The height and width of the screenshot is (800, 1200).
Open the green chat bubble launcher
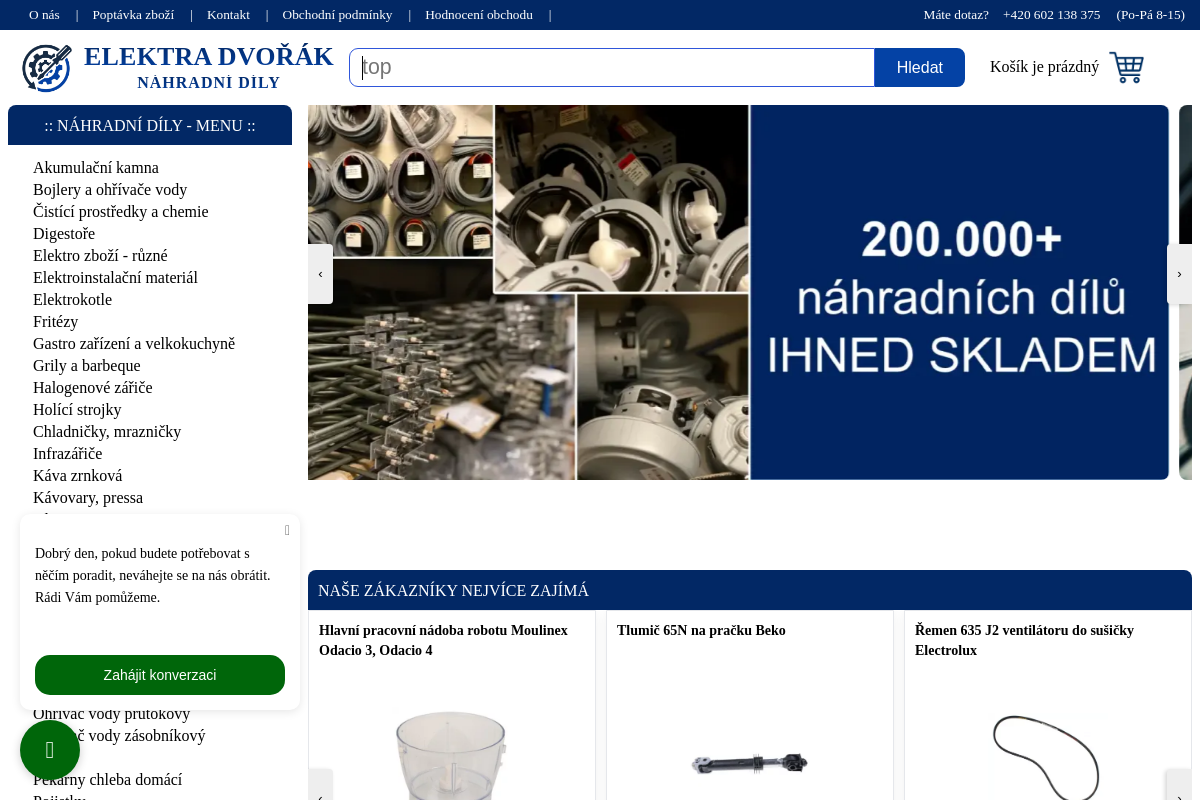[x=50, y=750]
